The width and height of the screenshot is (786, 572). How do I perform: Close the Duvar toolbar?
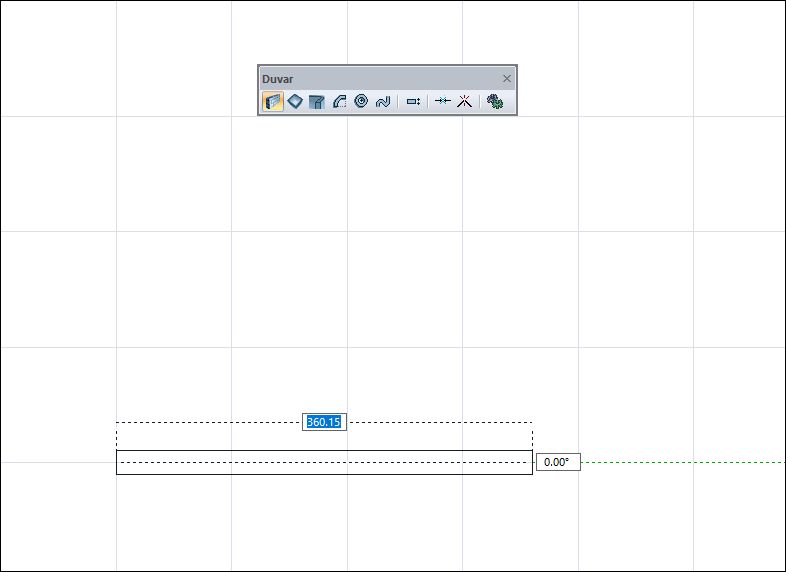click(x=507, y=79)
